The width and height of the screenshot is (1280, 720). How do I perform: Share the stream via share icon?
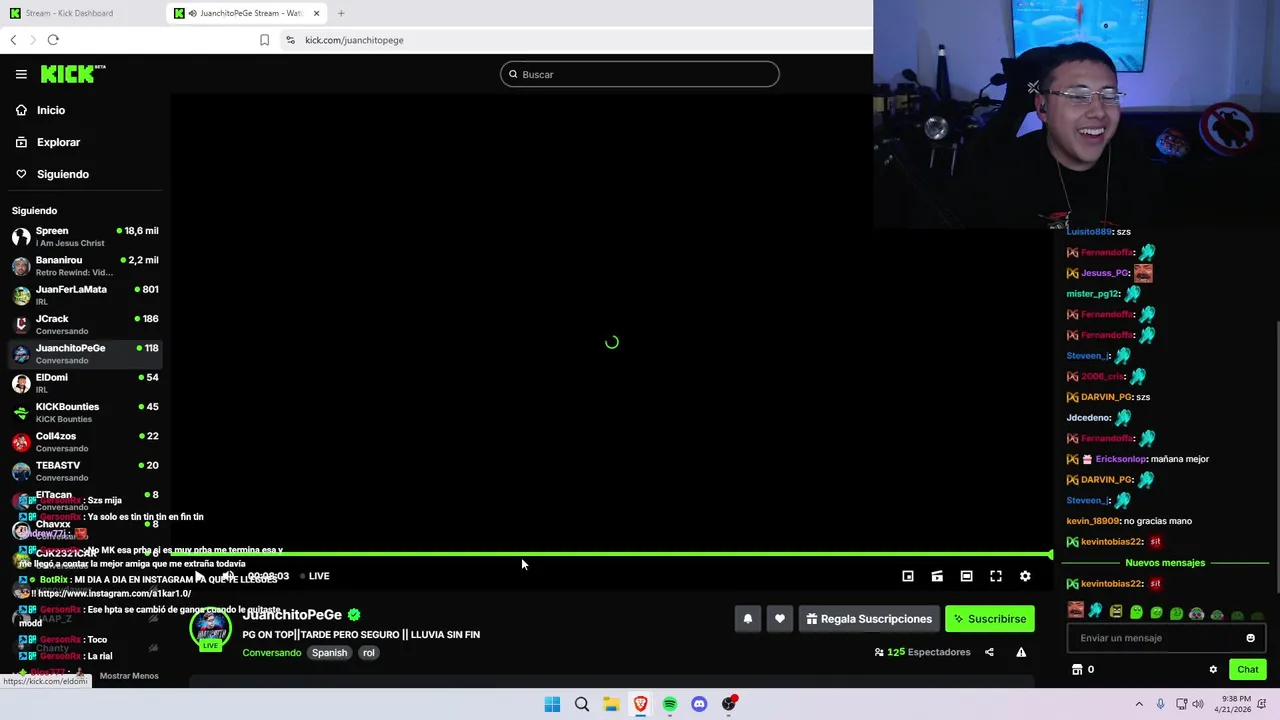989,652
